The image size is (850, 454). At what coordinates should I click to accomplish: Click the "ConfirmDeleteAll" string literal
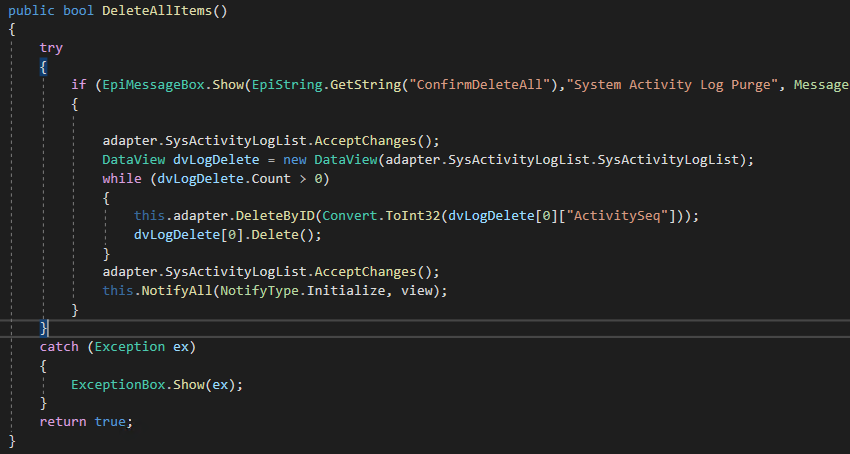(479, 85)
